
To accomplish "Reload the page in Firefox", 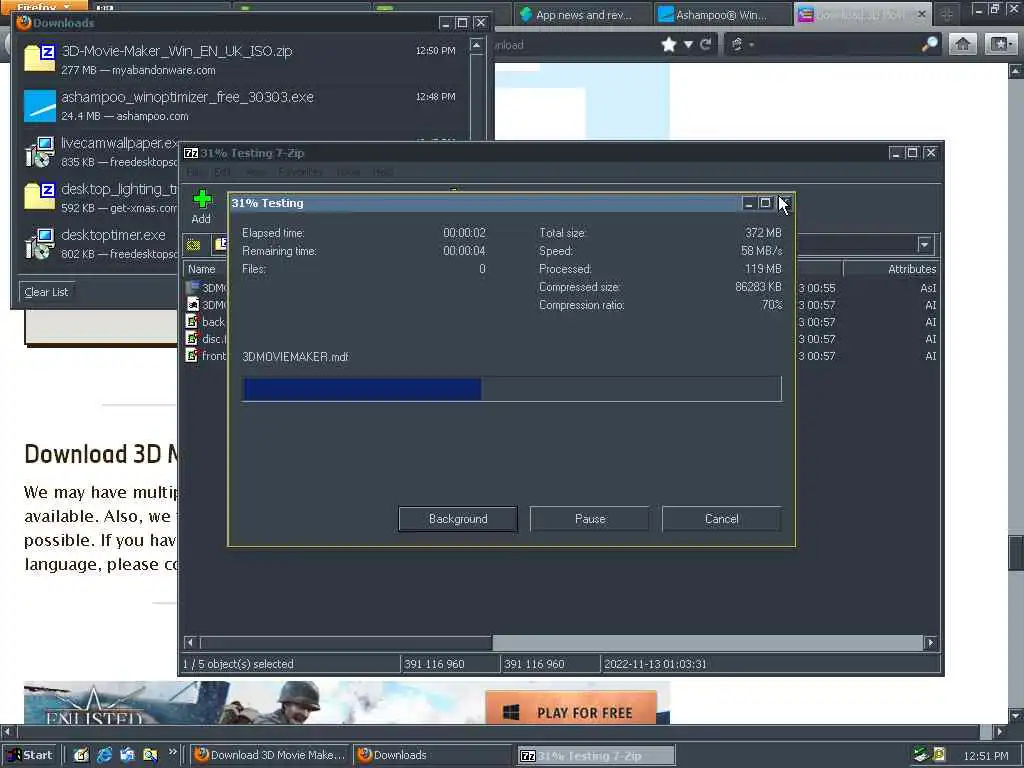I will [x=705, y=44].
